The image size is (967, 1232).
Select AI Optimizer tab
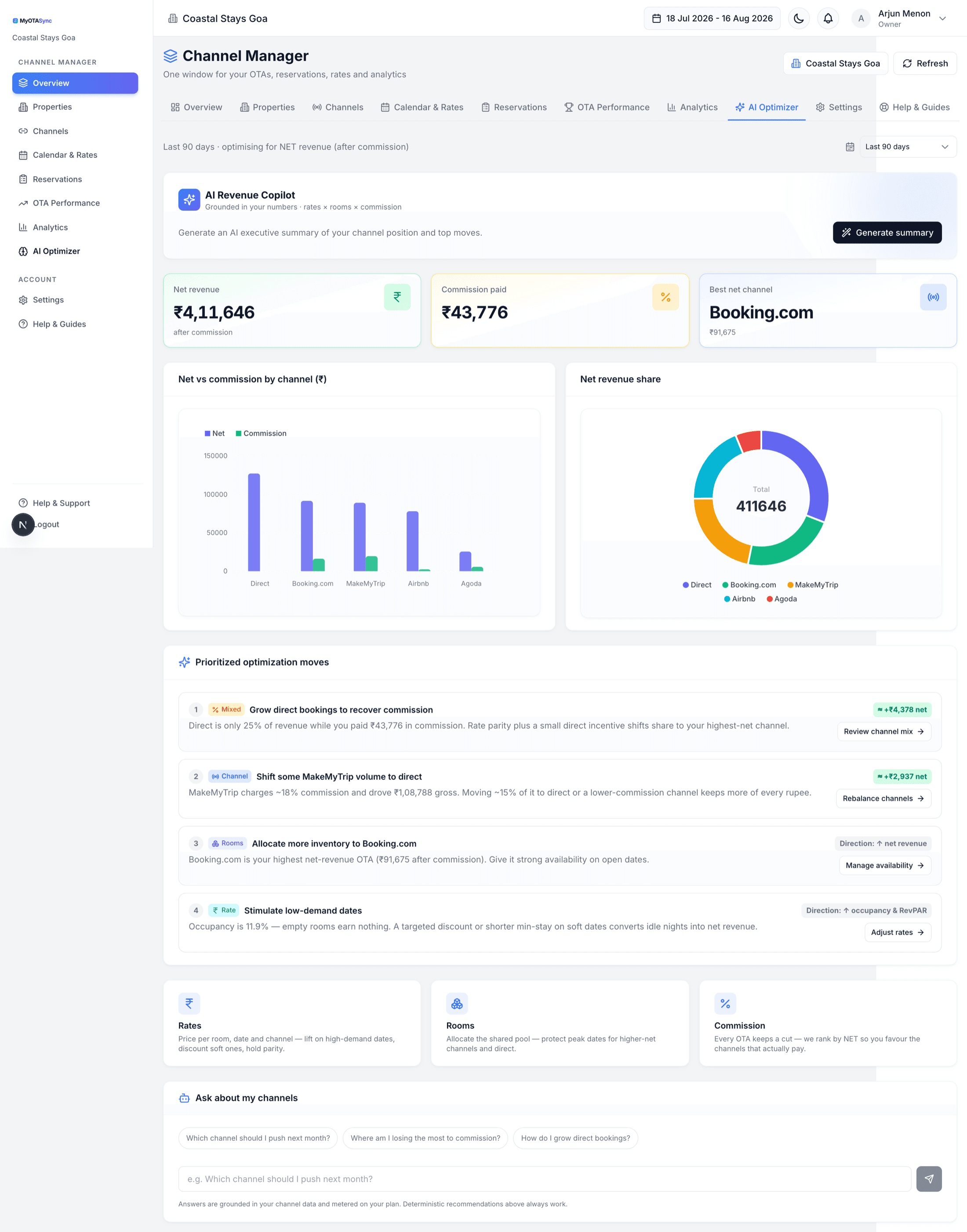tap(767, 107)
